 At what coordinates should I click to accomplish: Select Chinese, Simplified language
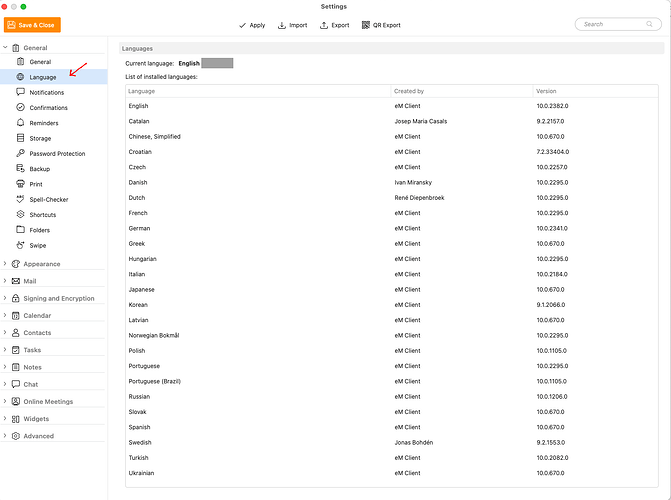tap(392, 137)
